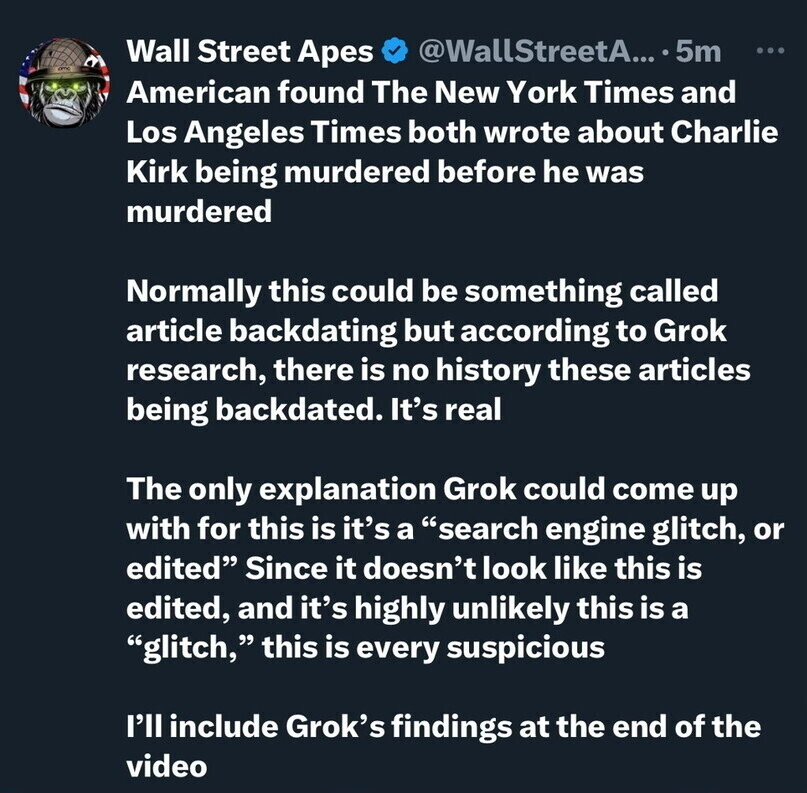Click the blue verified checkmark badge
The image size is (807, 793).
tap(395, 51)
